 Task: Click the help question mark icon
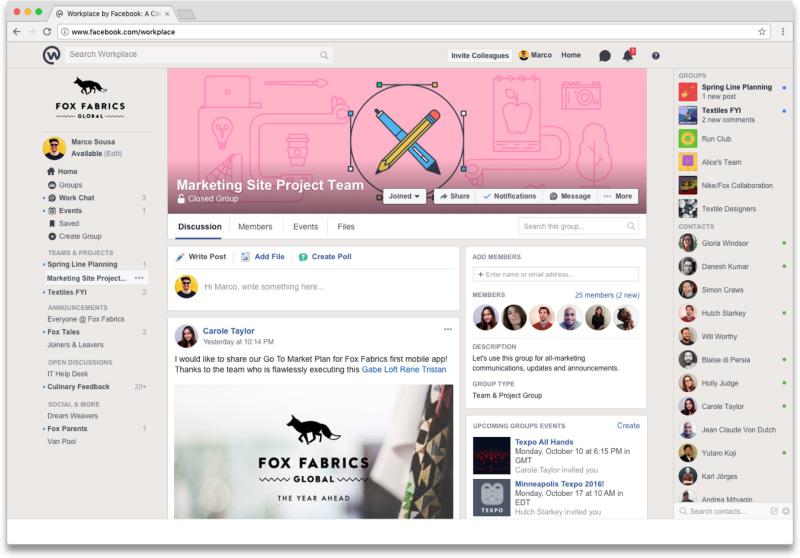click(656, 56)
